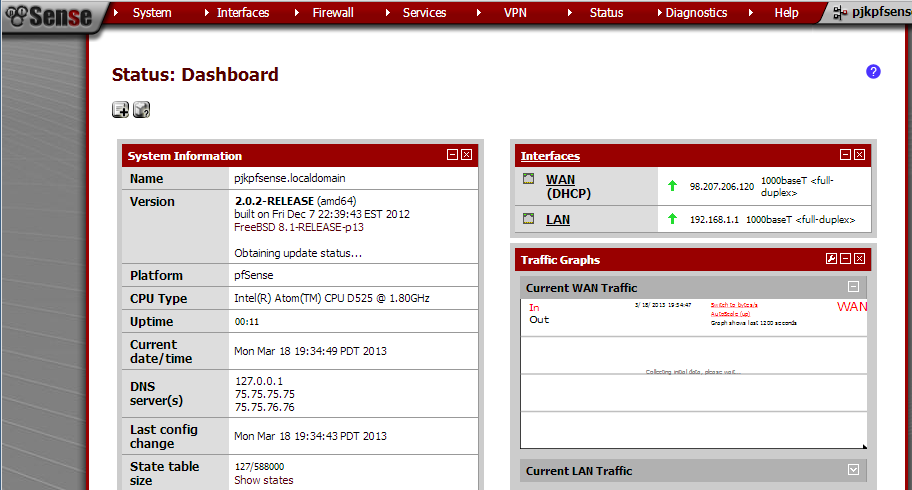This screenshot has height=490, width=912.
Task: Minimize the System Information widget
Action: 452,155
